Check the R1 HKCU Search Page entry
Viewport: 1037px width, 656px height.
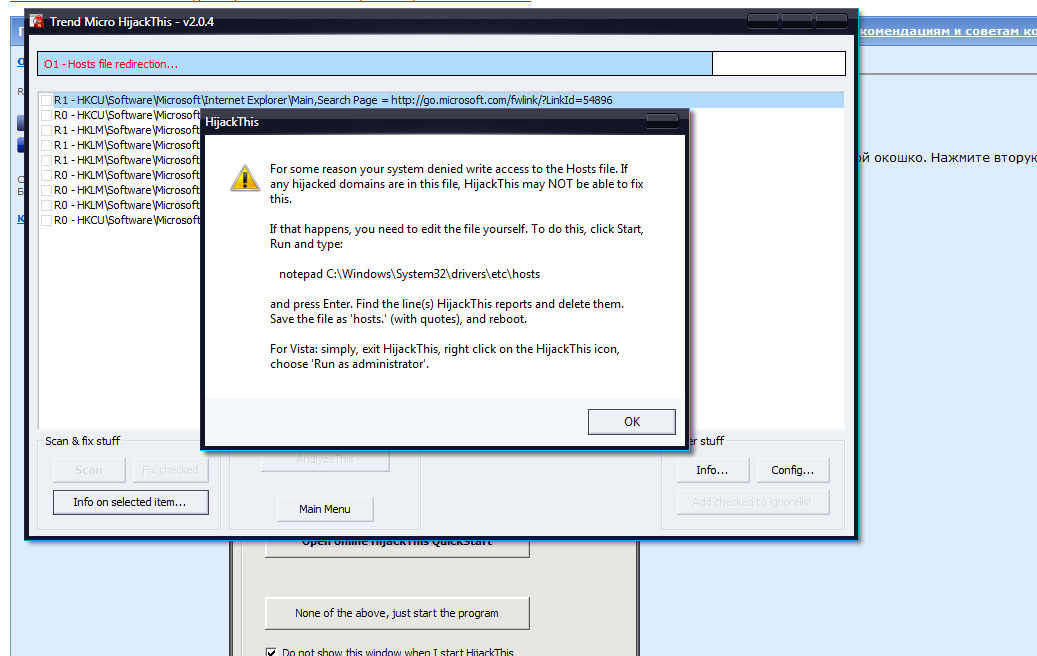(47, 100)
